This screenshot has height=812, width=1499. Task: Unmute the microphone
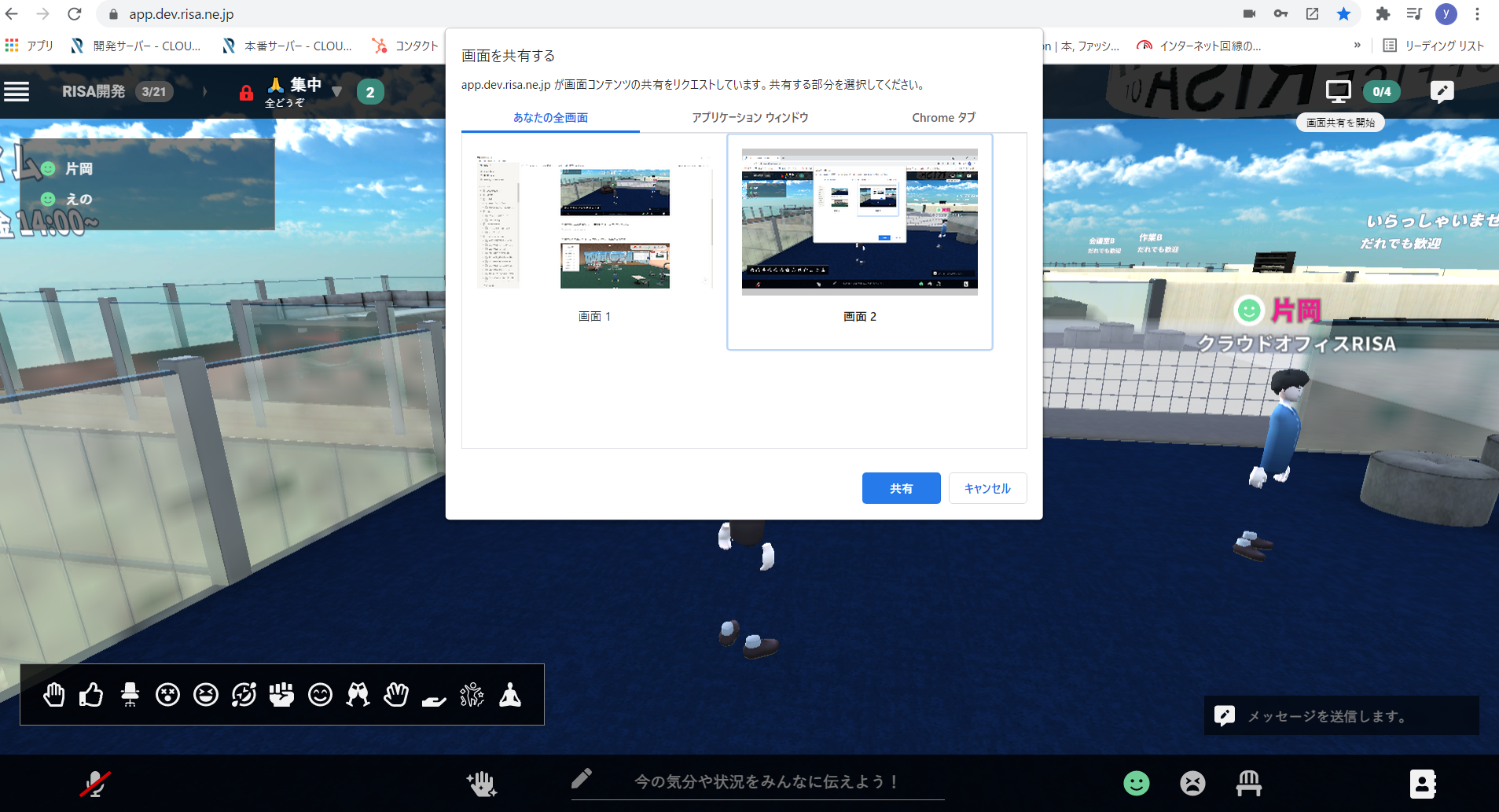95,784
